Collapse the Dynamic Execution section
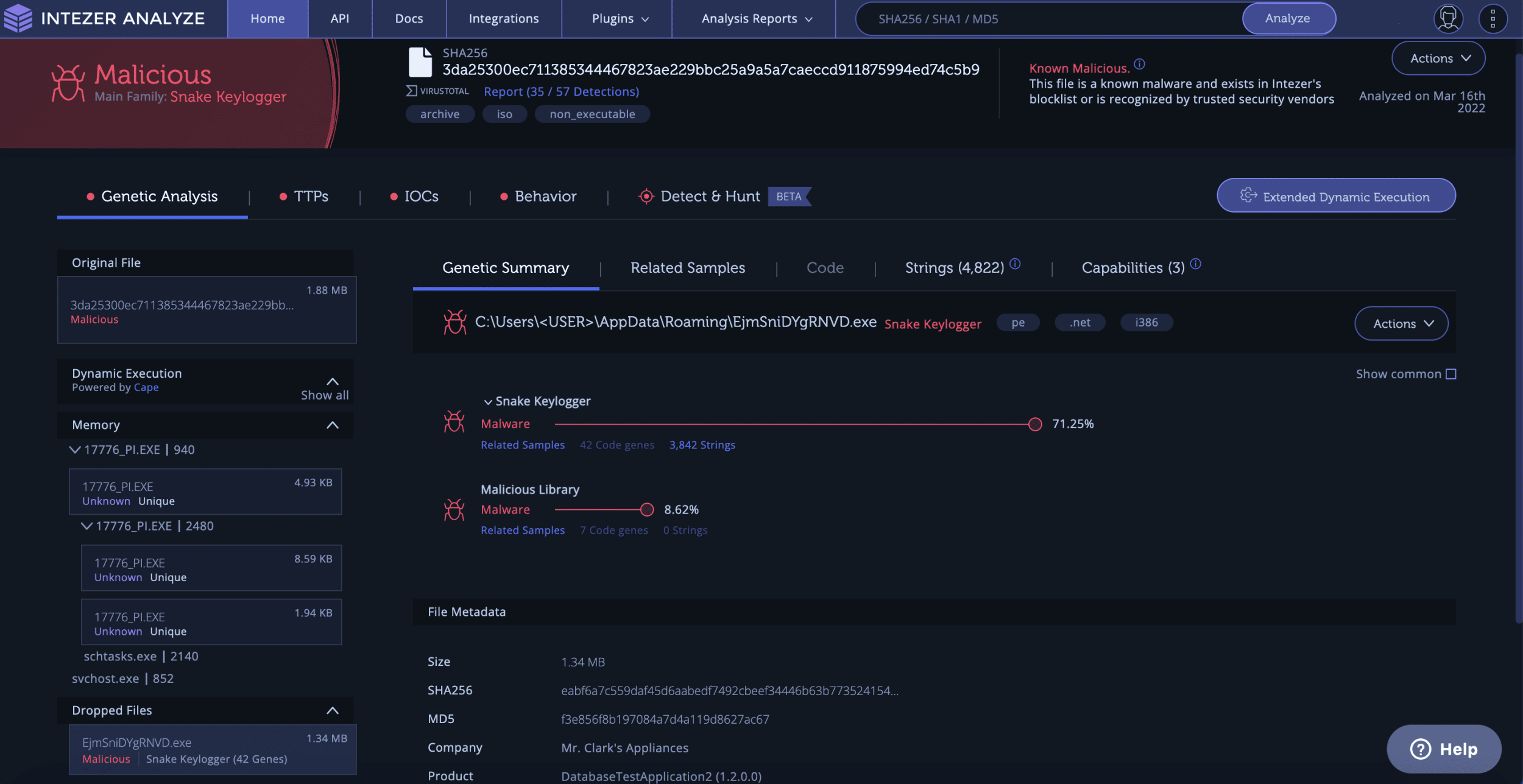The width and height of the screenshot is (1523, 784). (x=333, y=381)
